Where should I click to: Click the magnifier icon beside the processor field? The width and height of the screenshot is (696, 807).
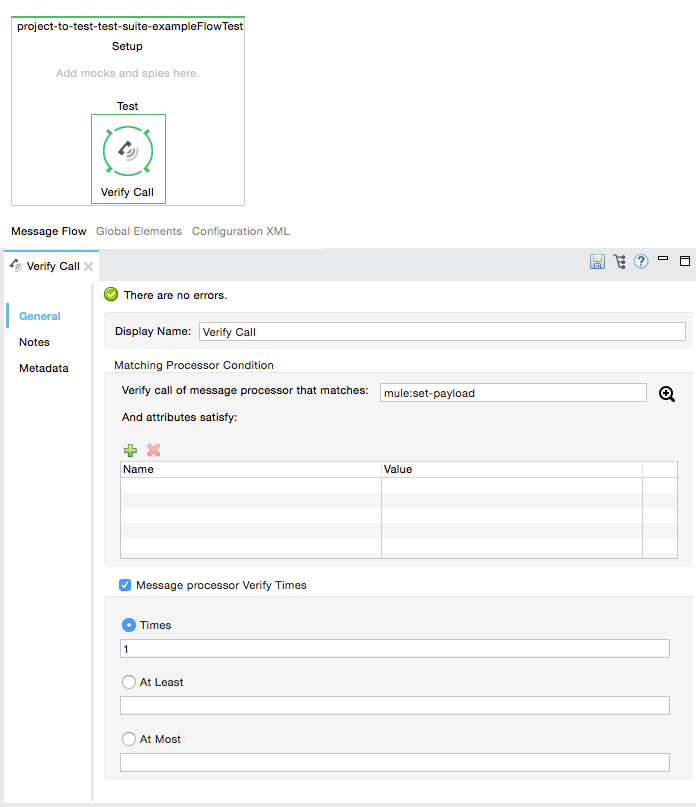(667, 394)
